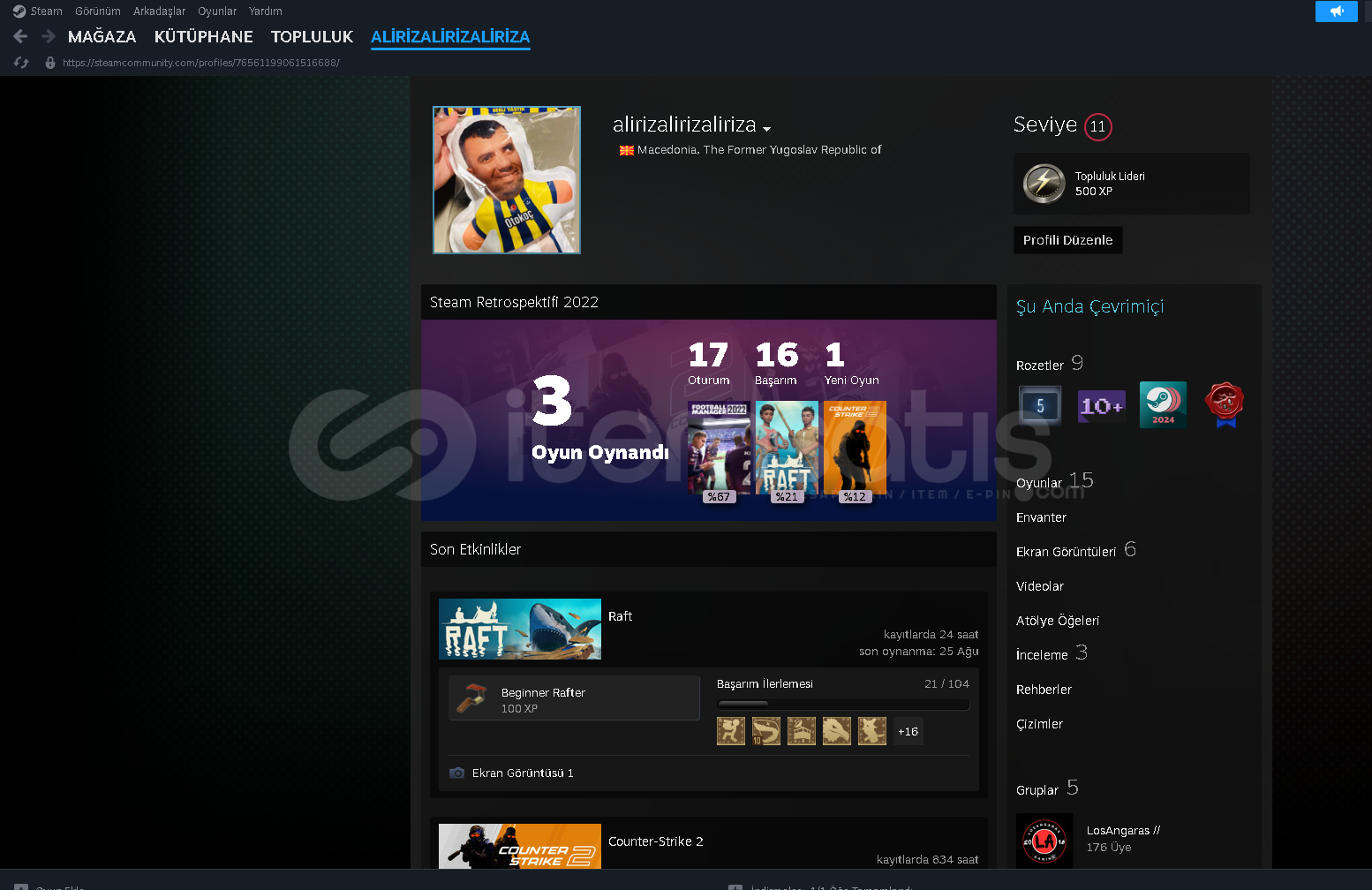Click the Profili Düzenle button
Image resolution: width=1372 pixels, height=890 pixels.
[1068, 240]
